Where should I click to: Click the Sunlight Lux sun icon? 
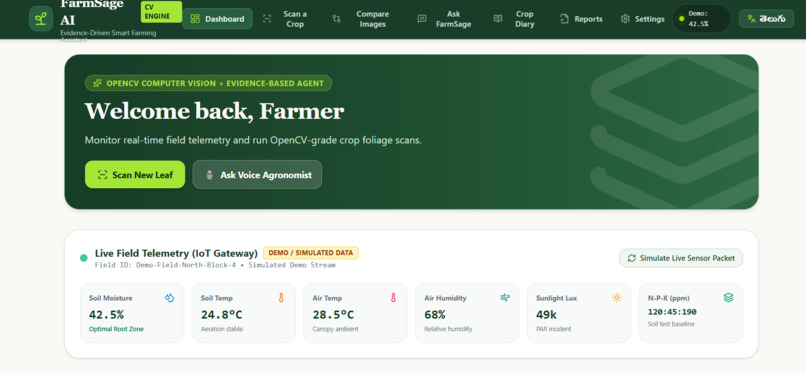click(617, 297)
